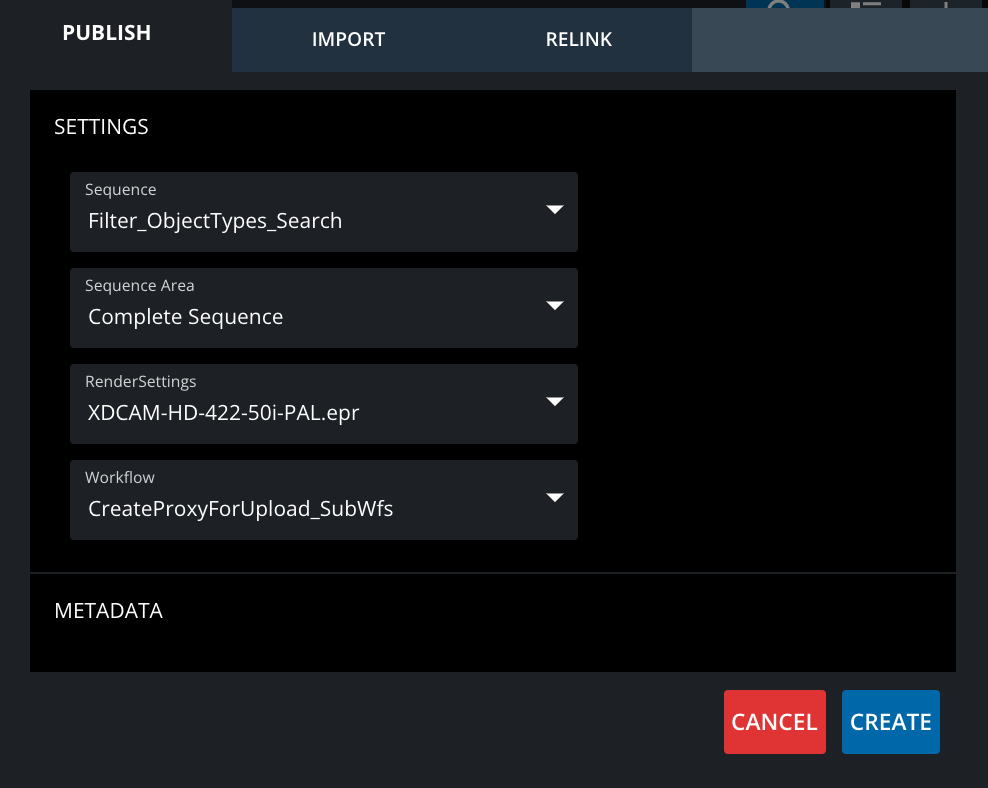Image resolution: width=988 pixels, height=788 pixels.
Task: Click the SETTINGS section header
Action: [101, 127]
